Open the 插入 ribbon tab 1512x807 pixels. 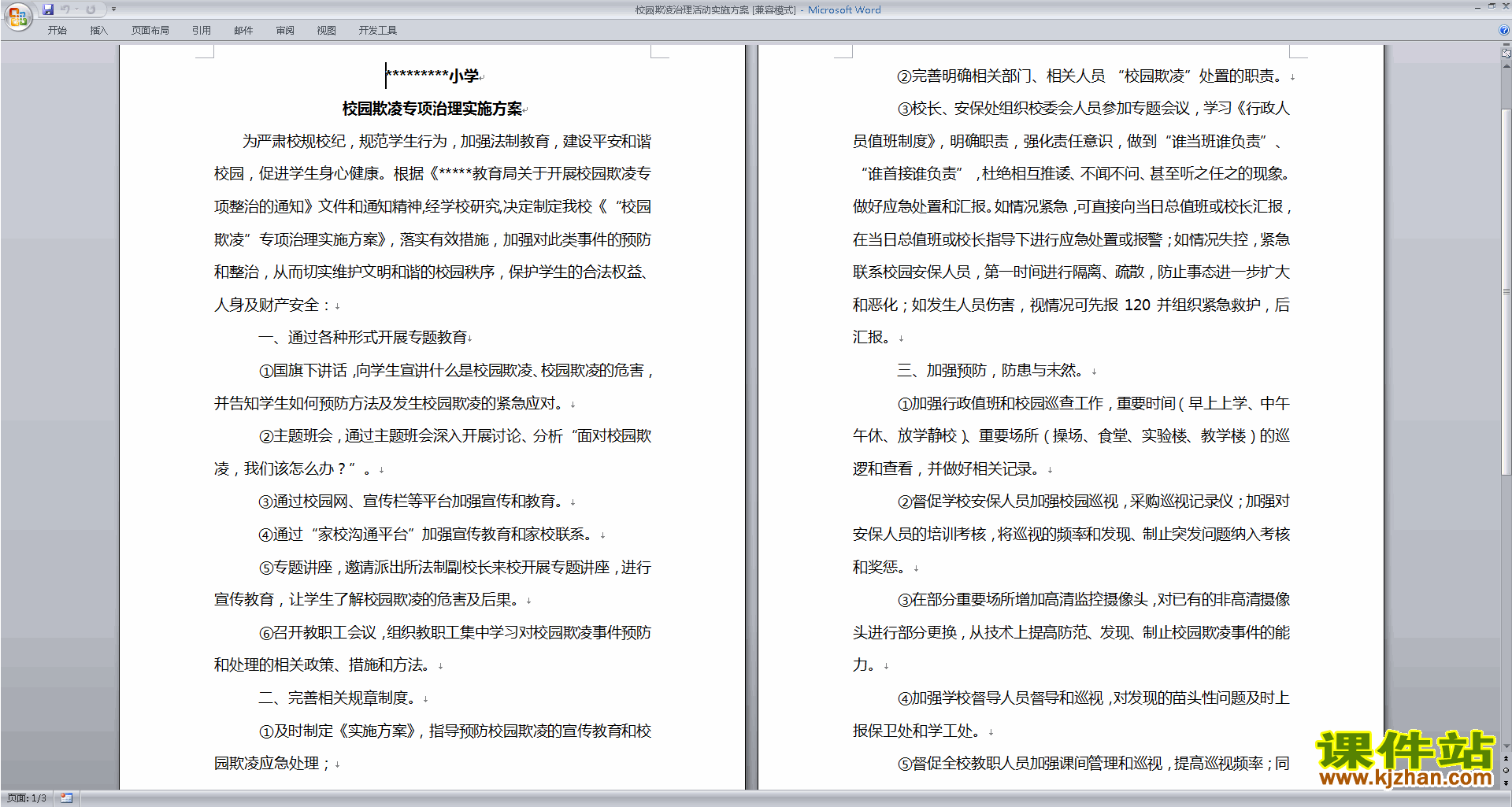pyautogui.click(x=98, y=31)
